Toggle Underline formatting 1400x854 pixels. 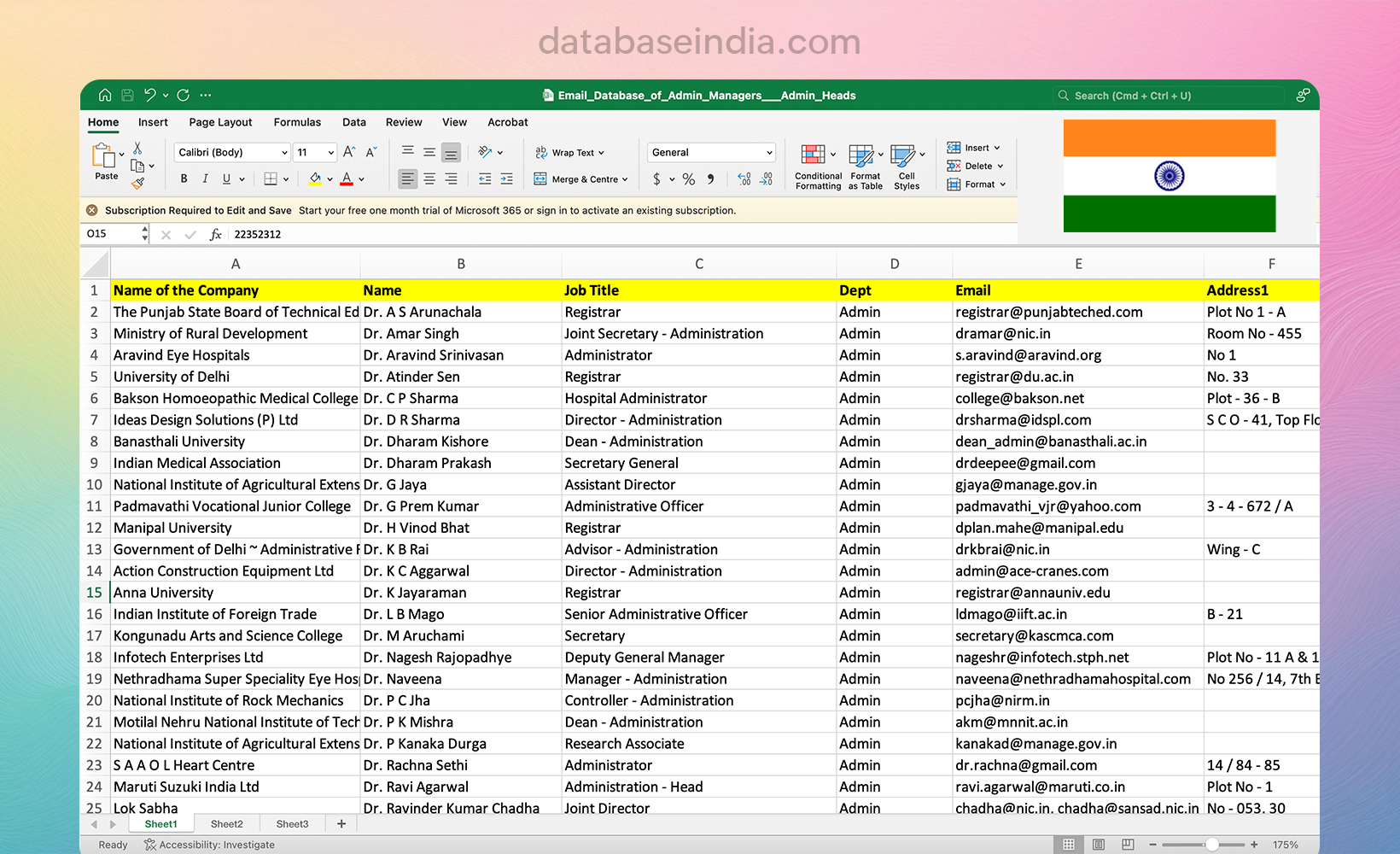[226, 178]
